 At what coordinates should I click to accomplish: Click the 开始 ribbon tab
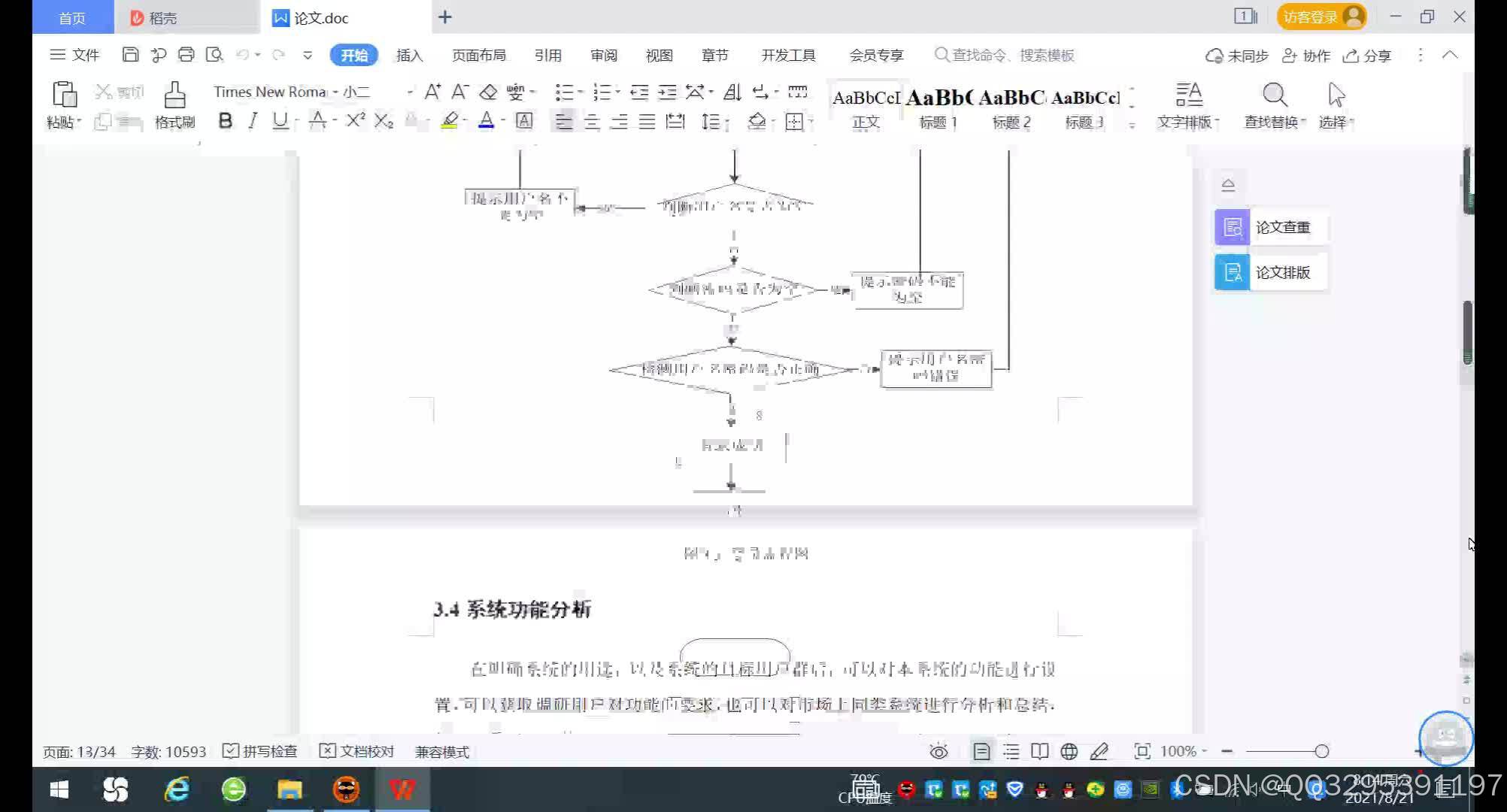[x=353, y=54]
